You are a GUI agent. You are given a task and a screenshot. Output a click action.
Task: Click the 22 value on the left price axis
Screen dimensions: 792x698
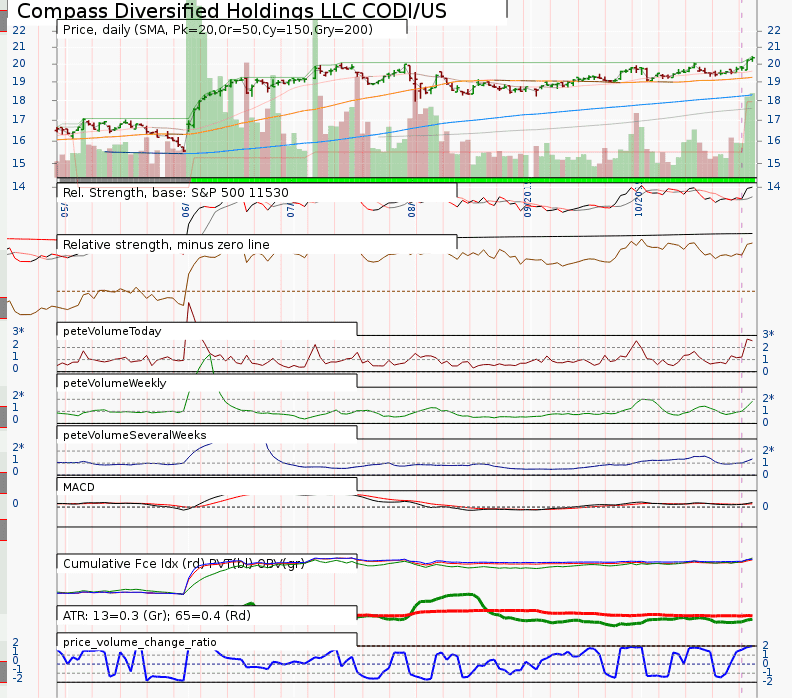pos(19,30)
